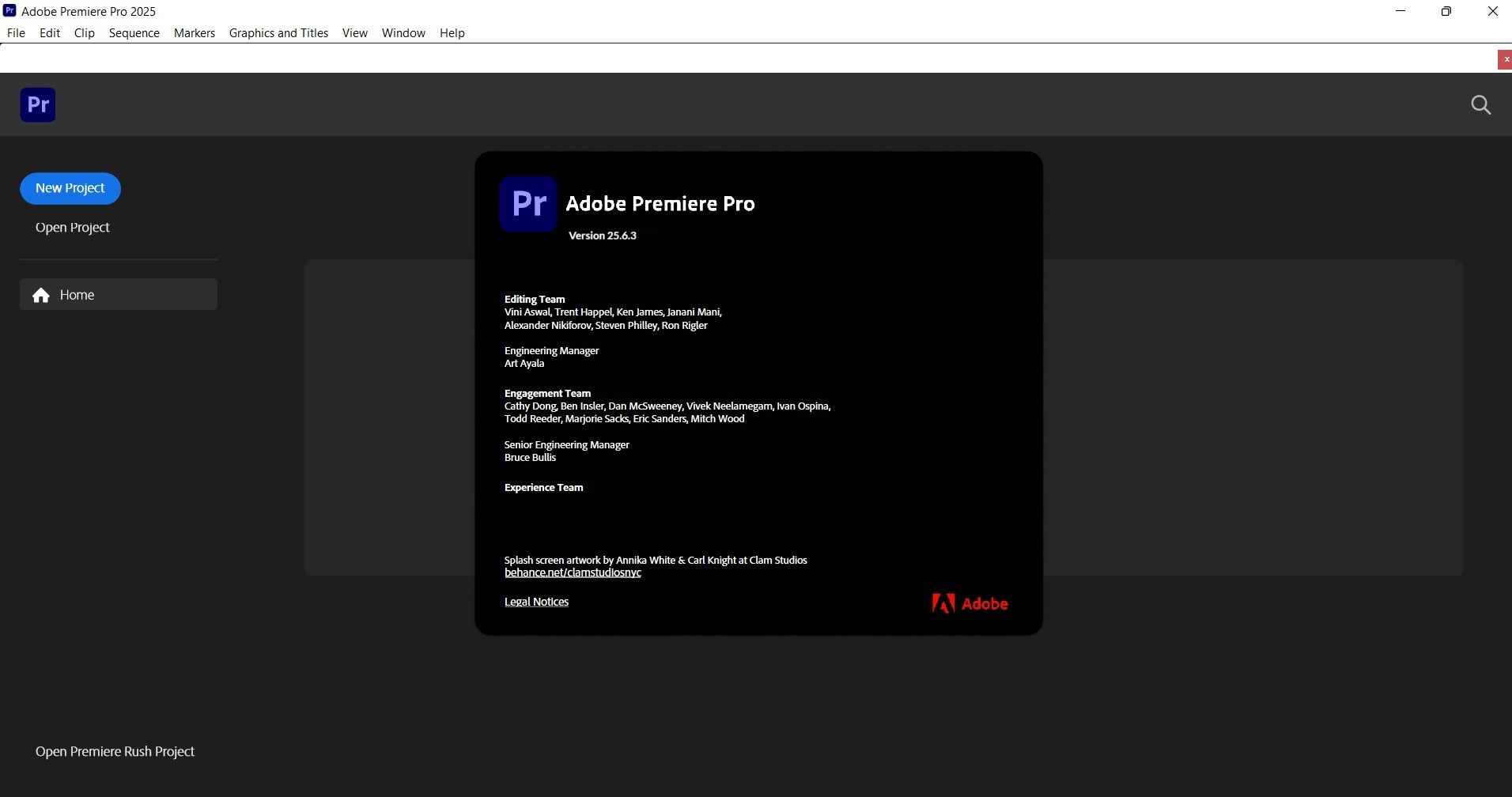The image size is (1512, 797).
Task: Open the Legal Notices link
Action: (536, 601)
